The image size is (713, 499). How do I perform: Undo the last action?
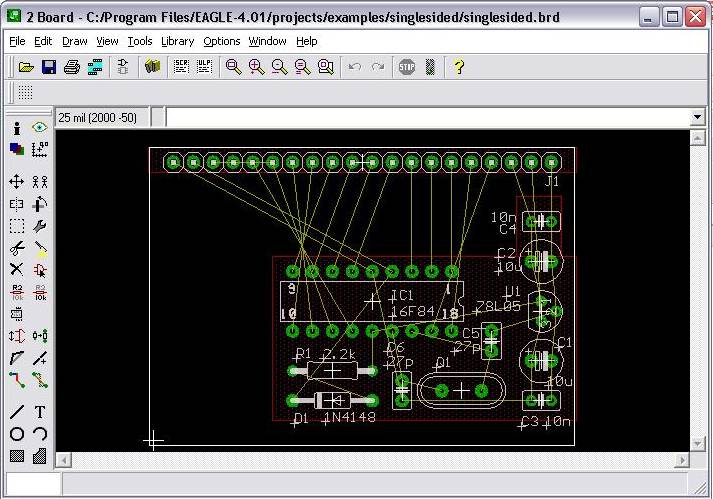coord(355,67)
